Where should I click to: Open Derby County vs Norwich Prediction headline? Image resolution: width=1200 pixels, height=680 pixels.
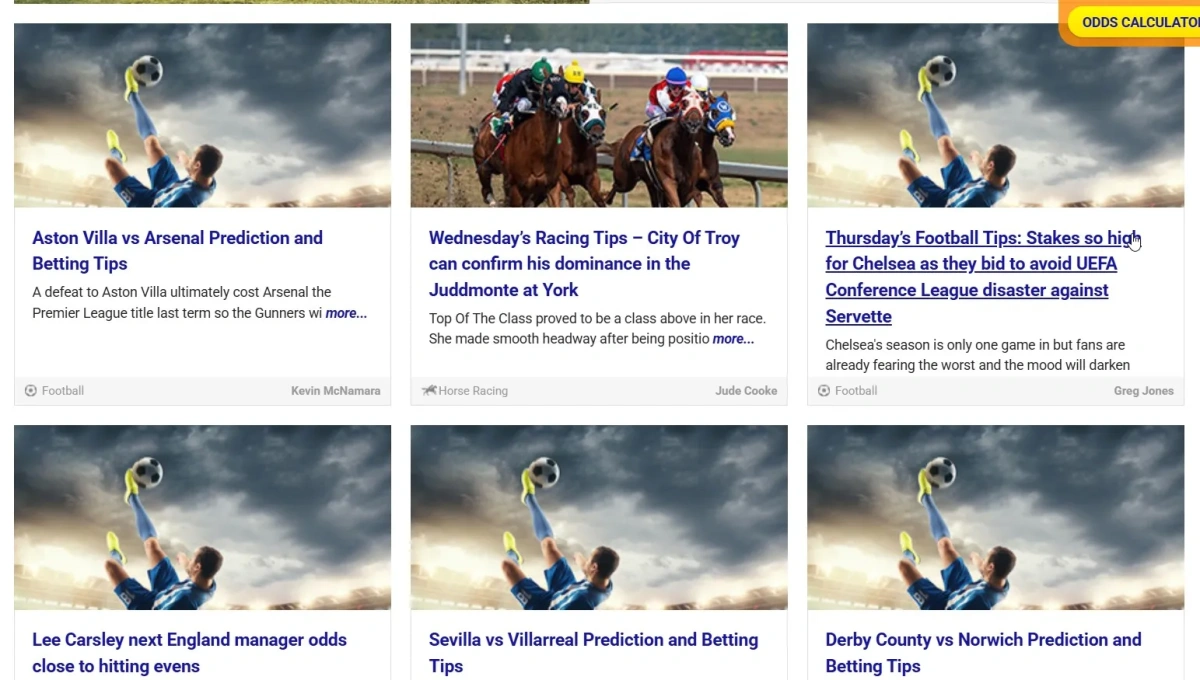tap(983, 653)
